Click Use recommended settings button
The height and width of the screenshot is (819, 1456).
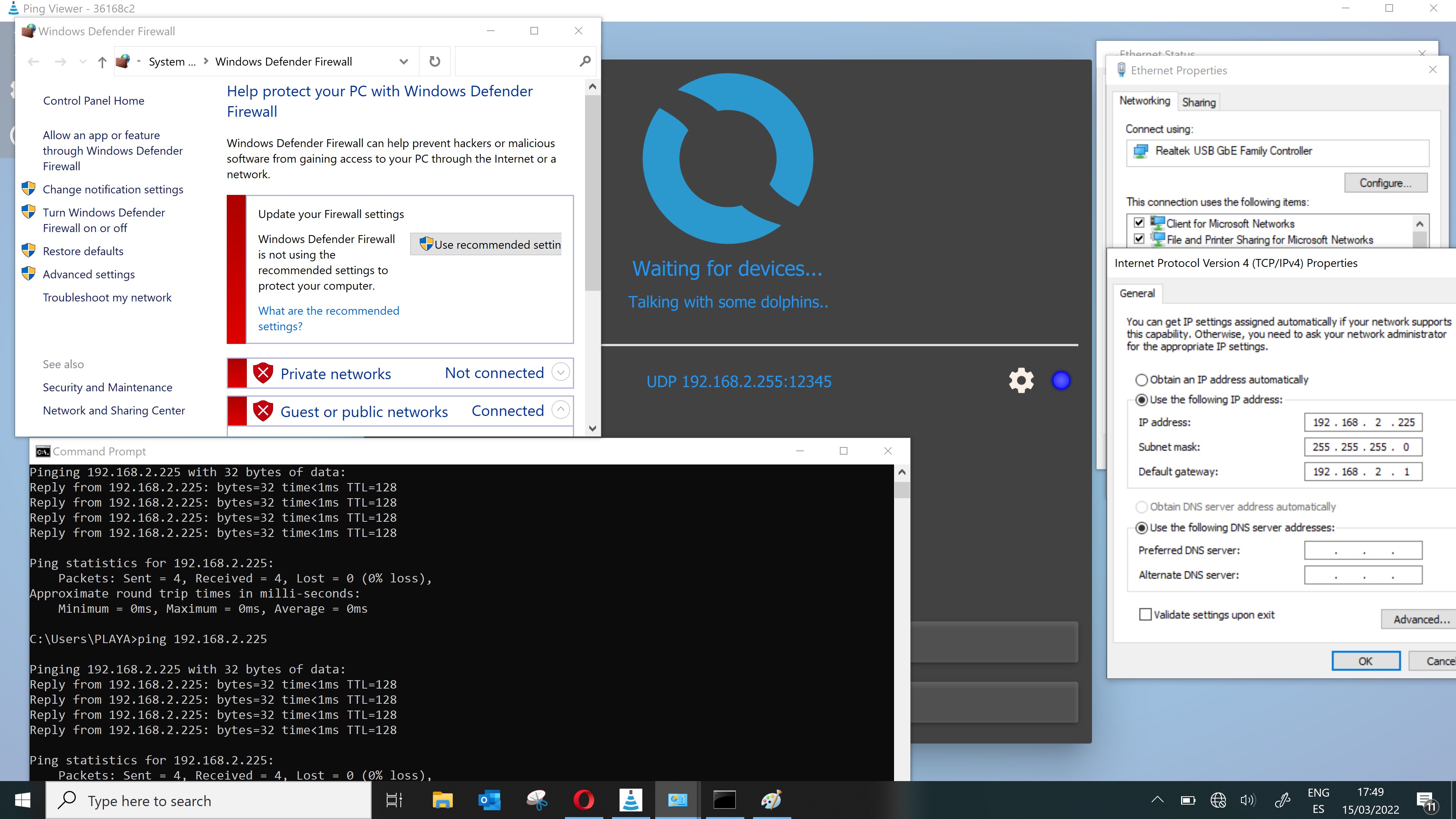coord(486,244)
